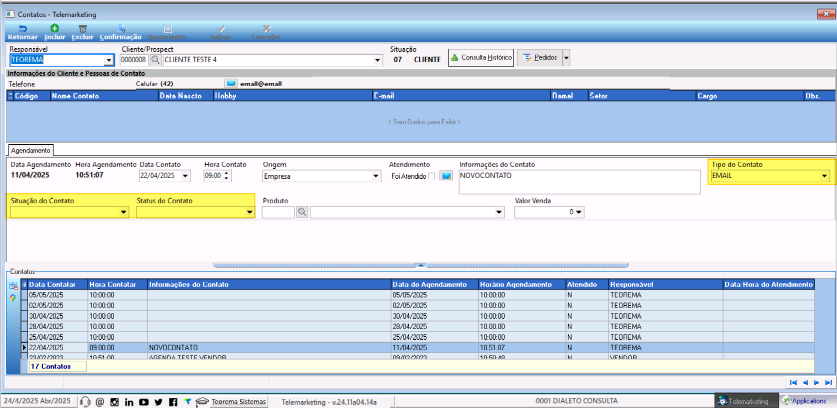Click the Cancelar toolbar button
The width and height of the screenshot is (837, 408).
266,33
